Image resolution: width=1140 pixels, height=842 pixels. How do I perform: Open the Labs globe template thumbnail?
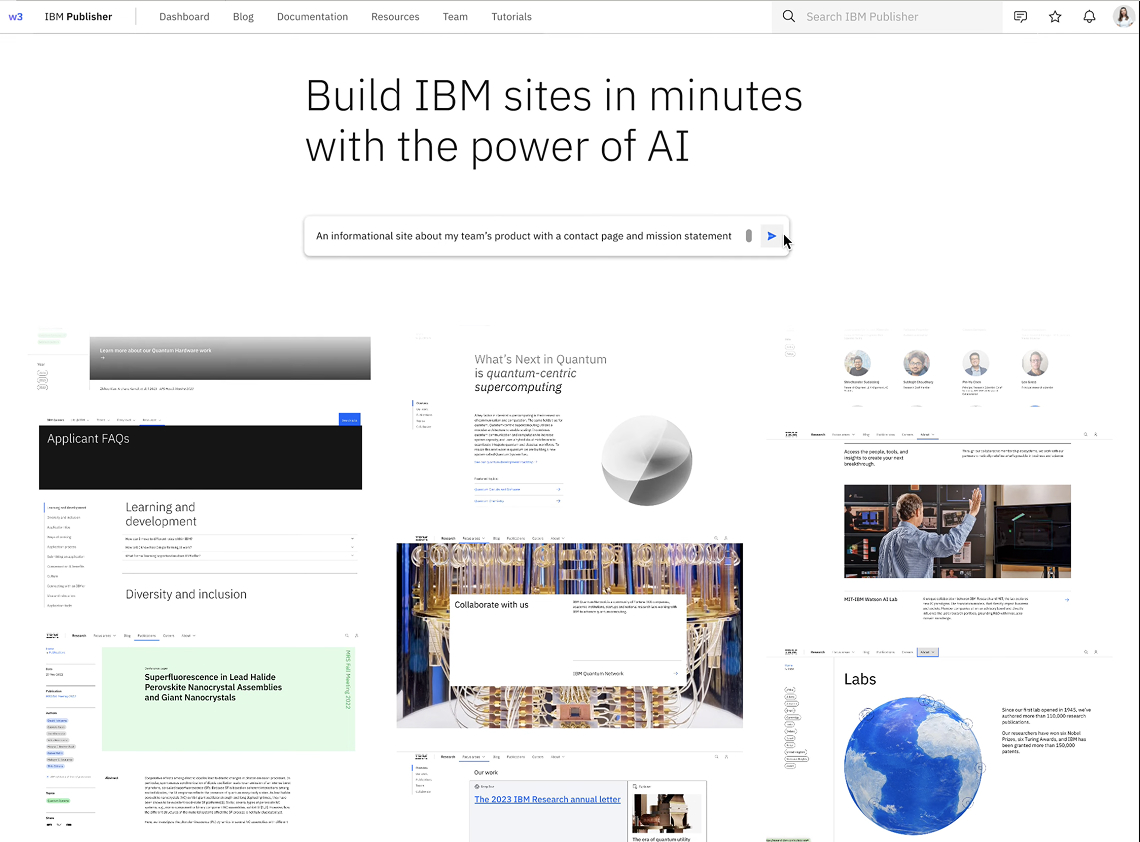(940, 745)
